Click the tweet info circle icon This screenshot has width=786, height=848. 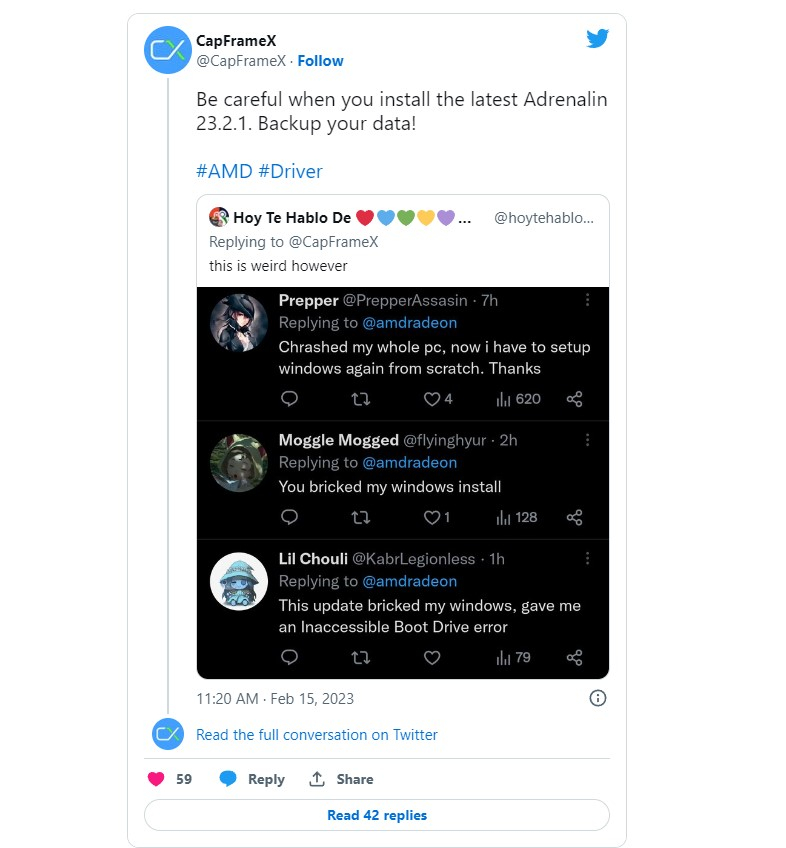tap(597, 698)
